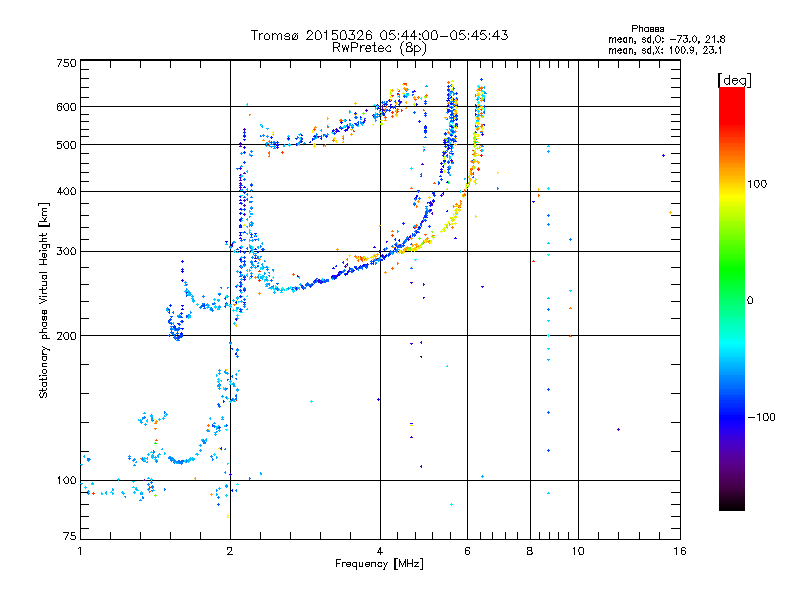
Task: Click the Frequency [MHz] axis label
Action: tap(379, 564)
